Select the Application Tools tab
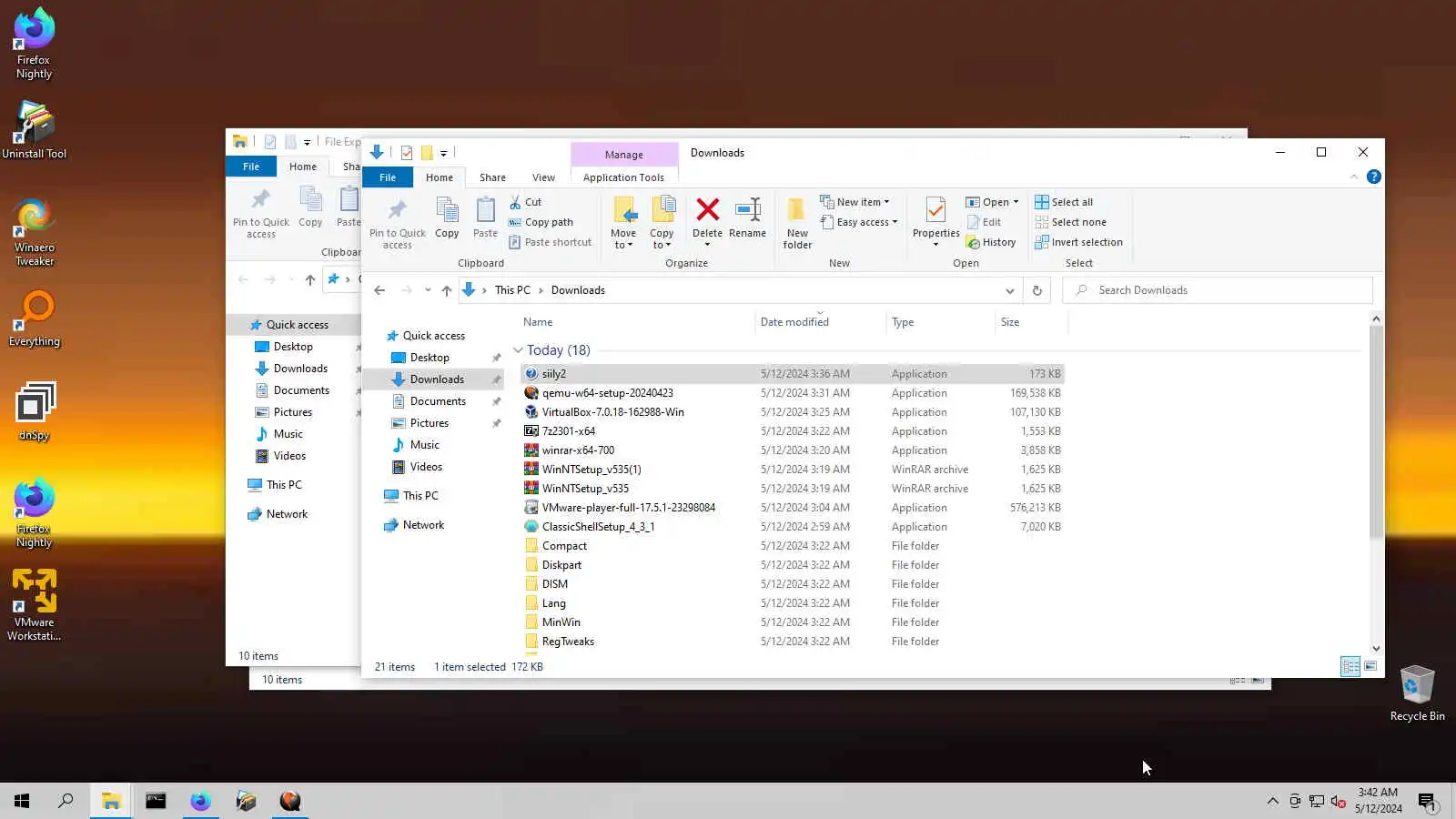1456x819 pixels. (623, 177)
